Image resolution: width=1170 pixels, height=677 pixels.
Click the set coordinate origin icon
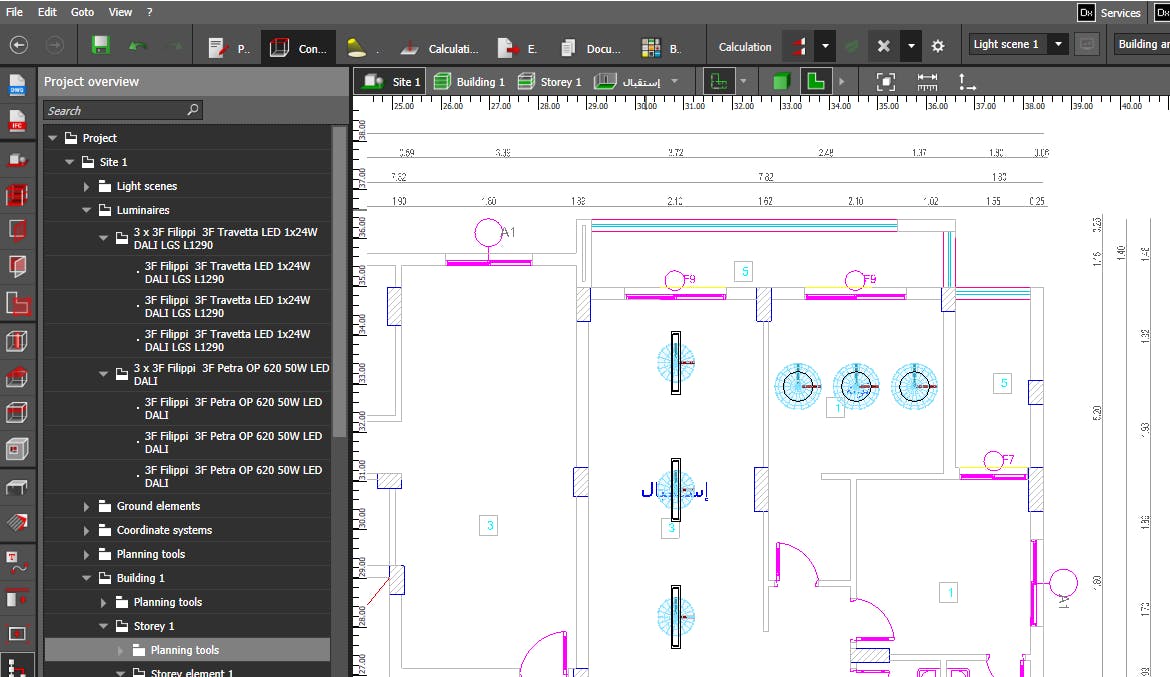(x=966, y=82)
